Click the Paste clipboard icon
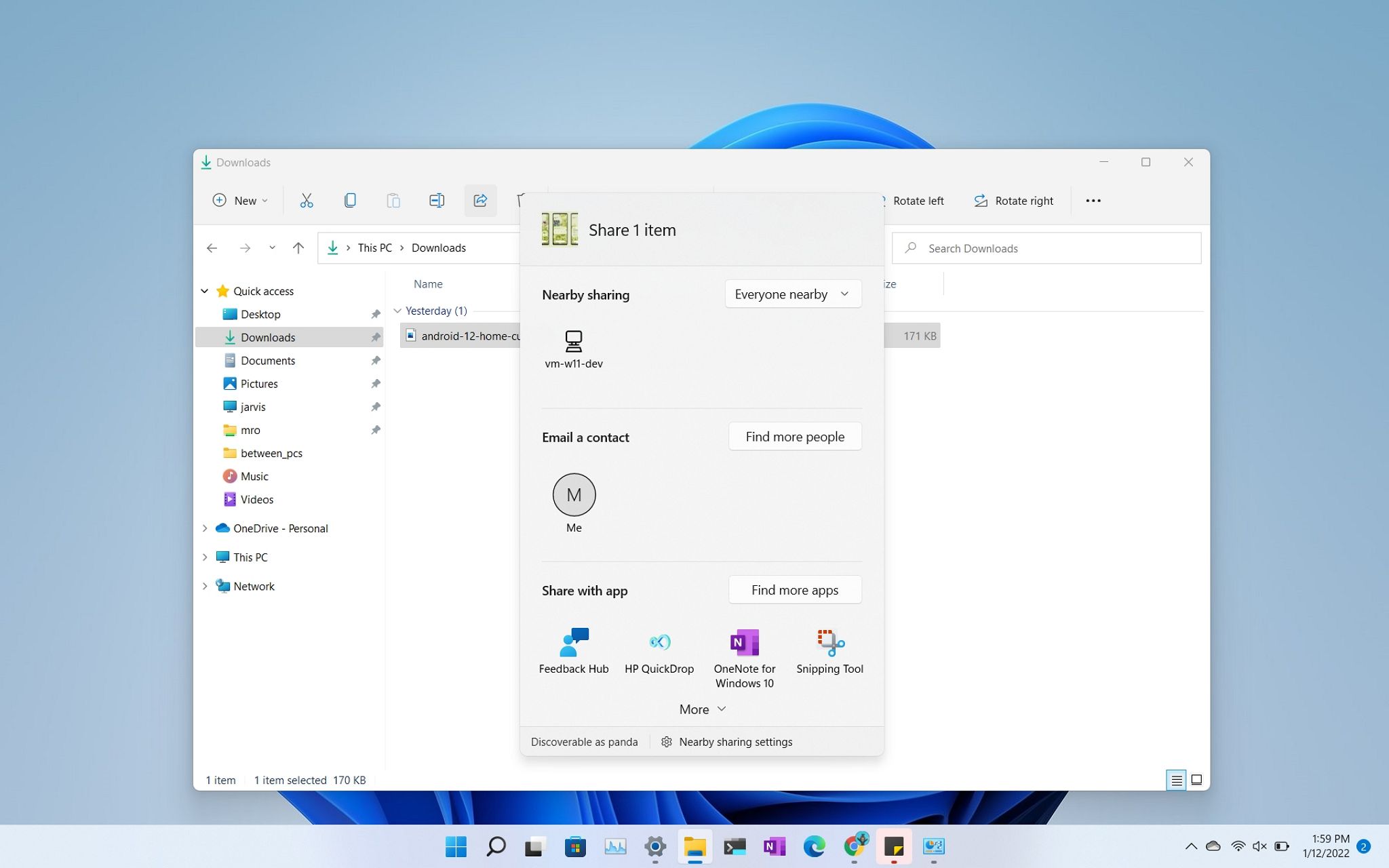 pos(393,201)
